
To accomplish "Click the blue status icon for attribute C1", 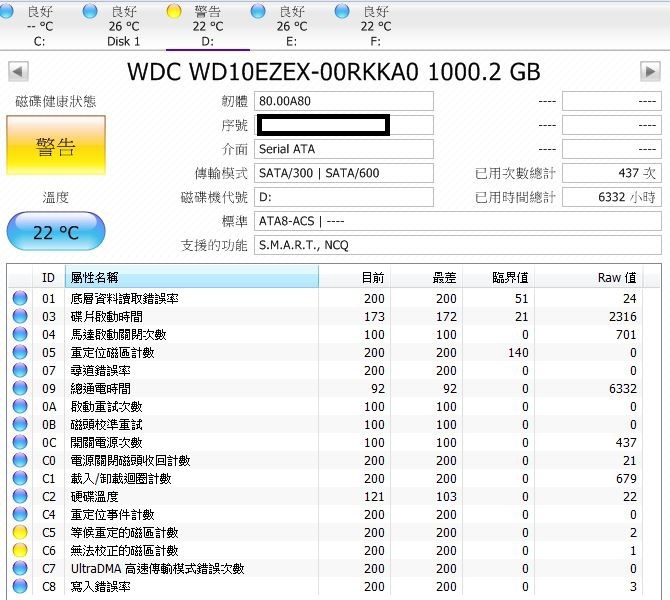I will point(20,478).
